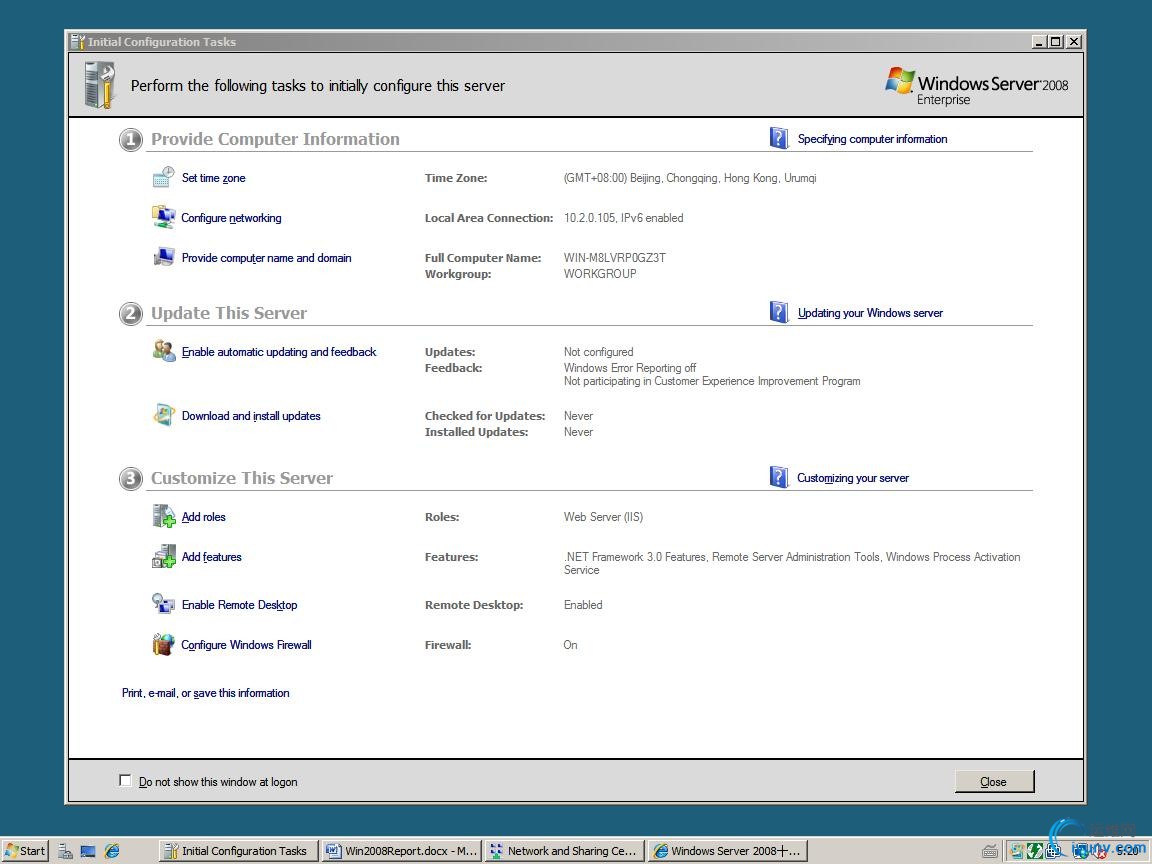Select the Roles value Web Server (IIS)
Image resolution: width=1152 pixels, height=864 pixels.
603,517
